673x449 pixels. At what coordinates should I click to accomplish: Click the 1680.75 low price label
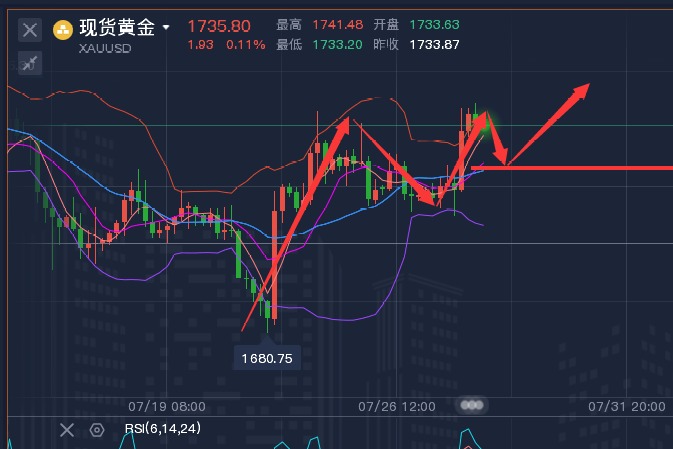click(x=267, y=357)
